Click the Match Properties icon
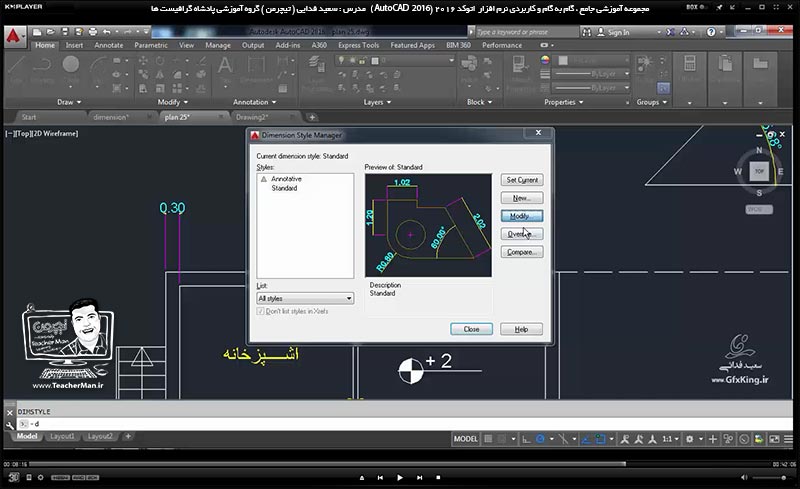Image resolution: width=800 pixels, height=489 pixels. pyautogui.click(x=519, y=64)
